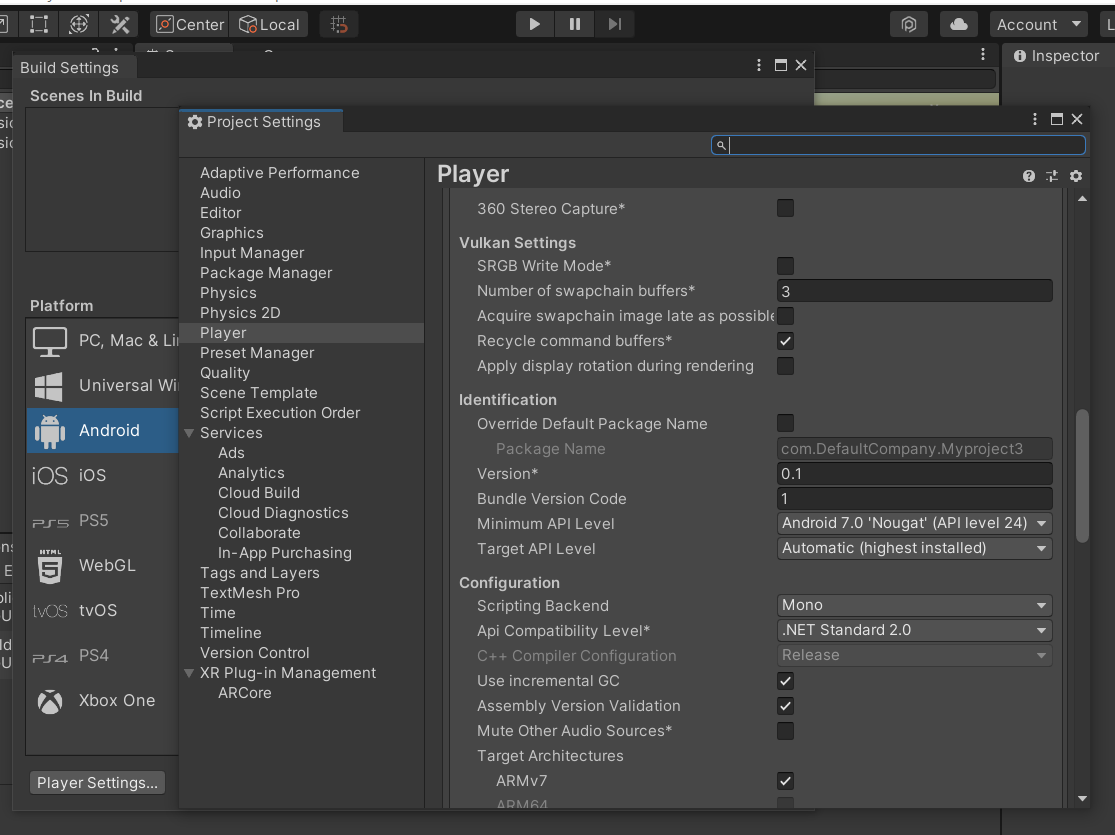
Task: Toggle Acquire swapchain image late checkbox
Action: click(x=785, y=316)
